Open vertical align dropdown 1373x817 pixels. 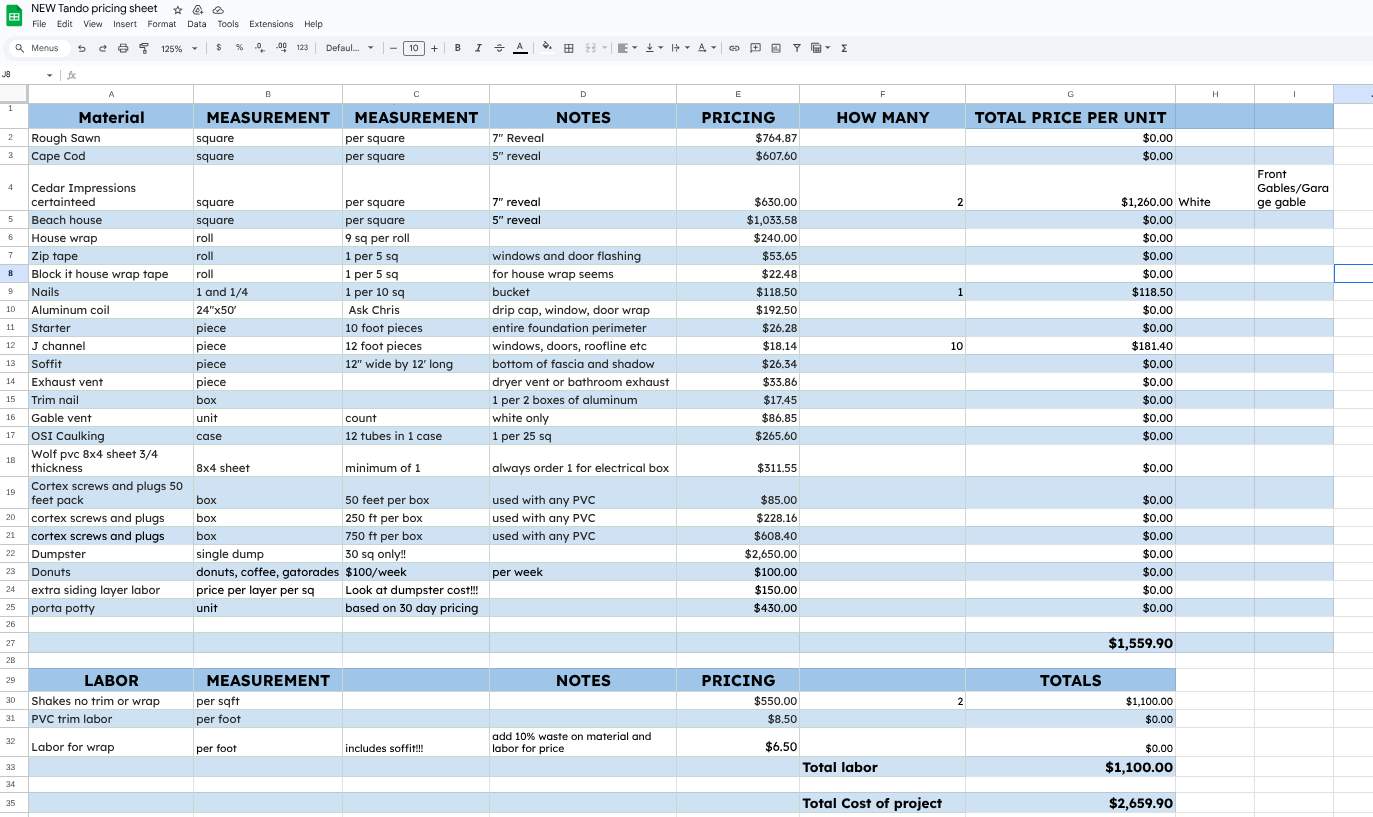pyautogui.click(x=654, y=48)
